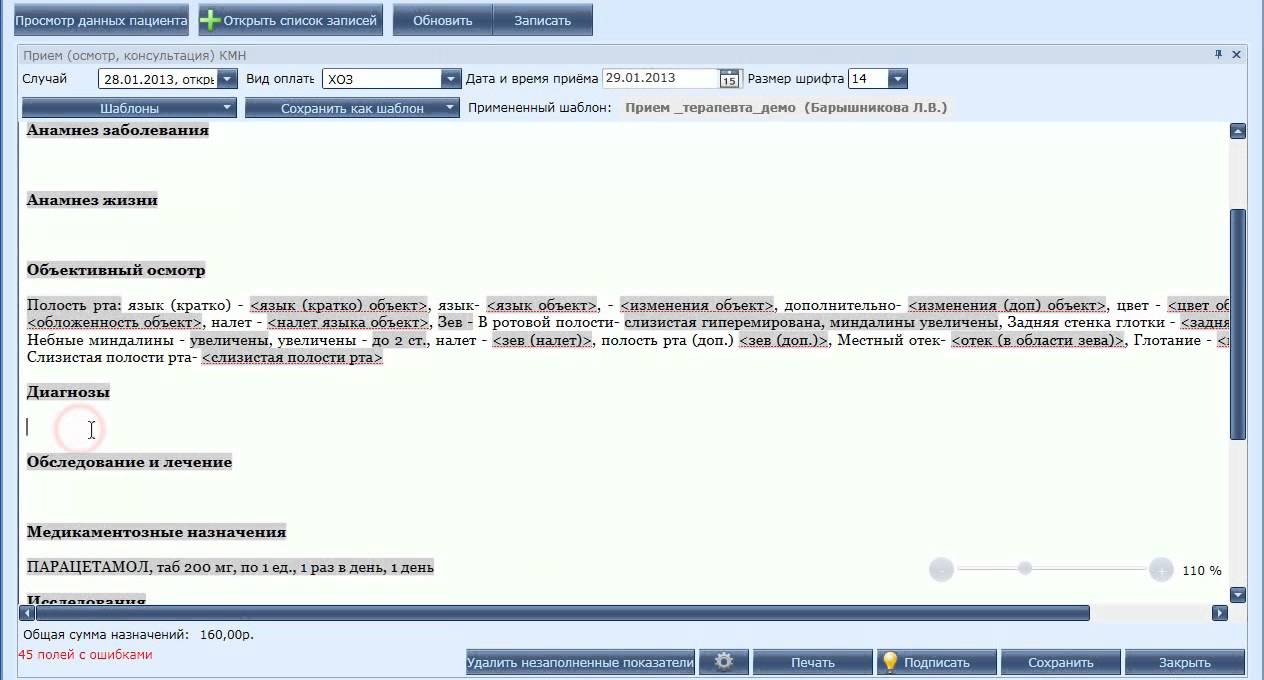Image resolution: width=1264 pixels, height=680 pixels.
Task: Click the Диагнозы heading
Action: (x=68, y=392)
